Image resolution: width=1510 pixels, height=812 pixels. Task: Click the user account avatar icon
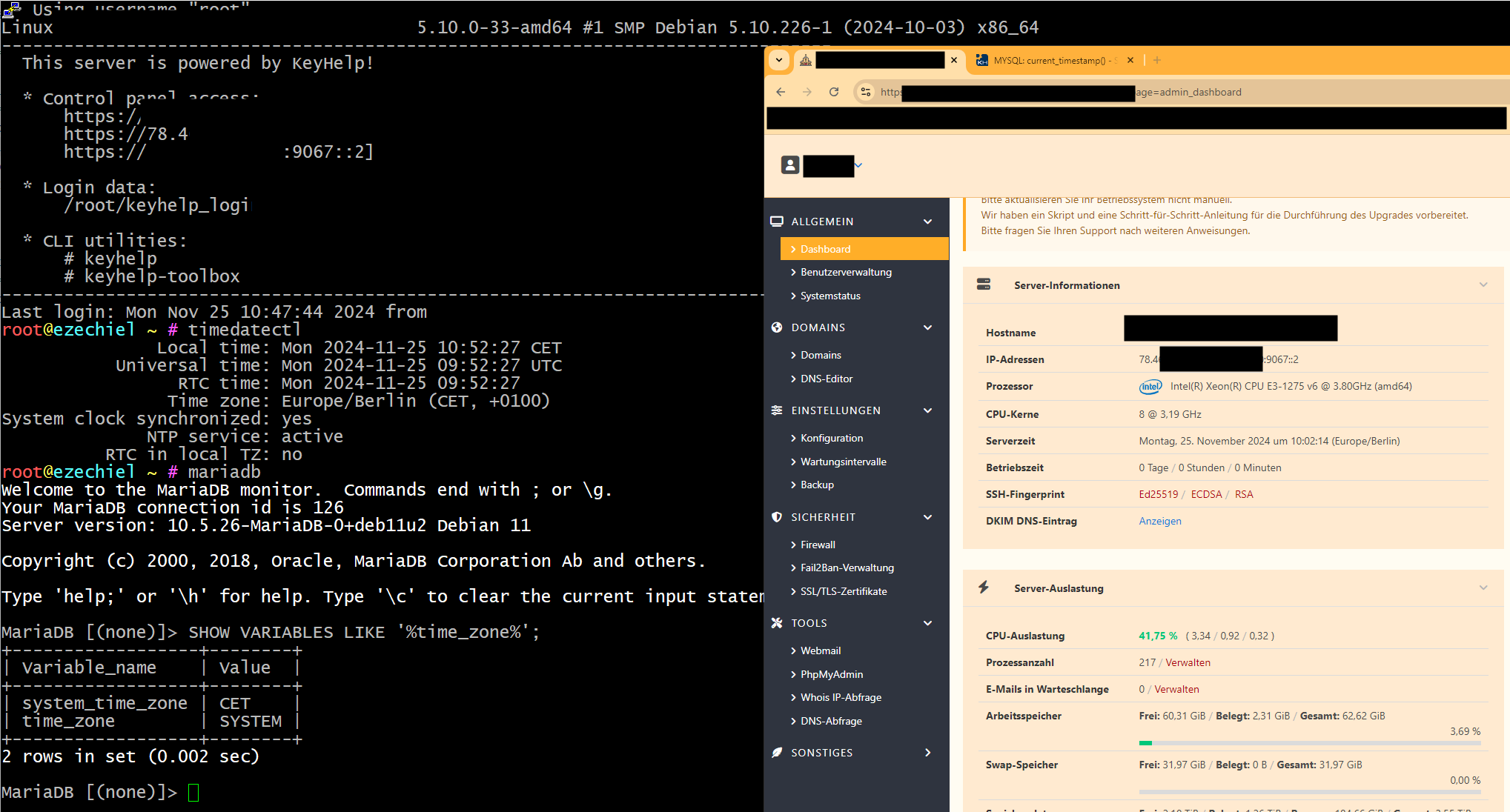coord(790,165)
